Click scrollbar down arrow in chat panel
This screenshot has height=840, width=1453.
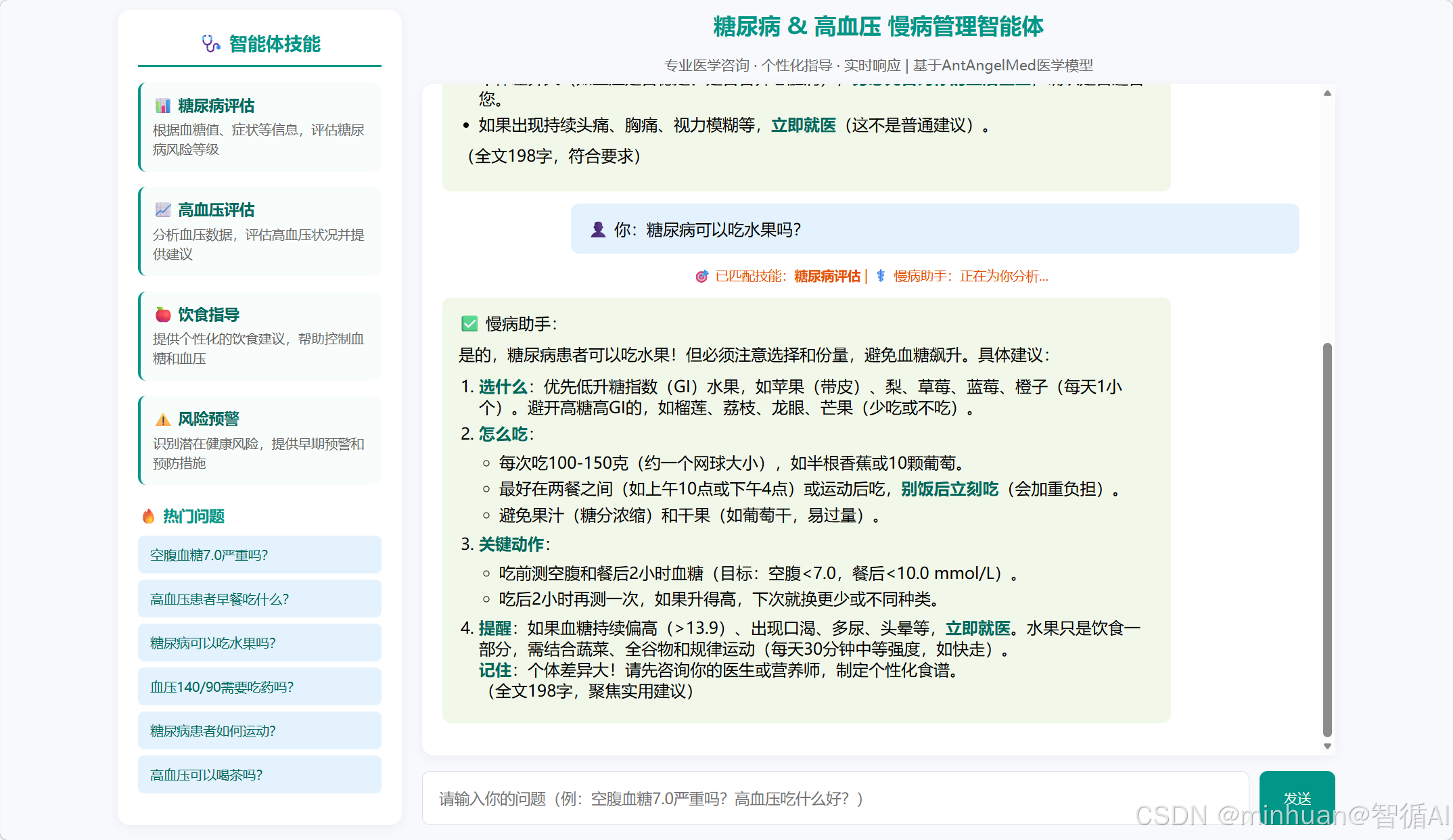coord(1327,746)
